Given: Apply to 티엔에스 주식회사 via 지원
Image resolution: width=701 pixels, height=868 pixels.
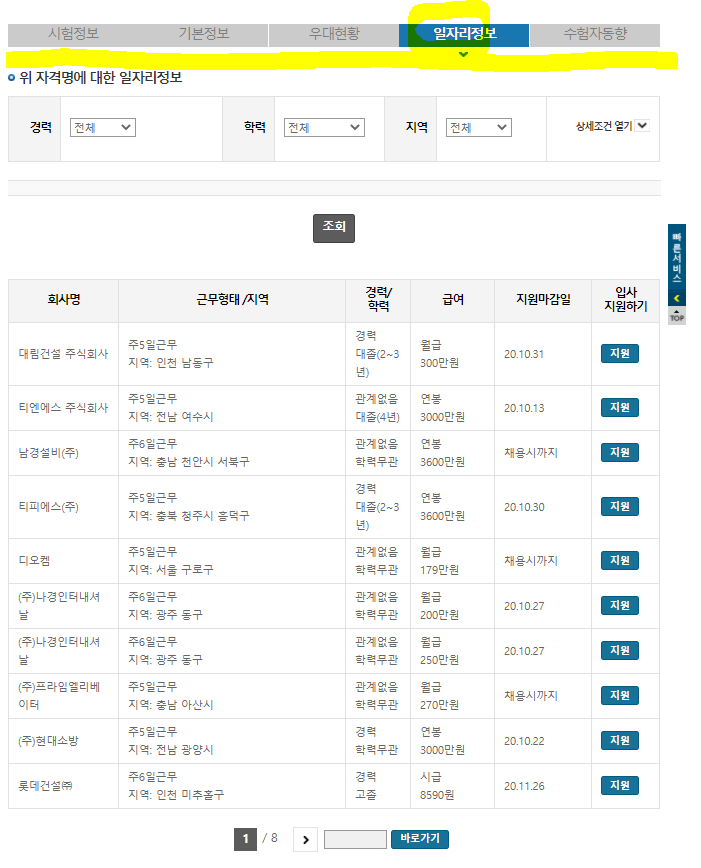Looking at the screenshot, I should click(620, 407).
